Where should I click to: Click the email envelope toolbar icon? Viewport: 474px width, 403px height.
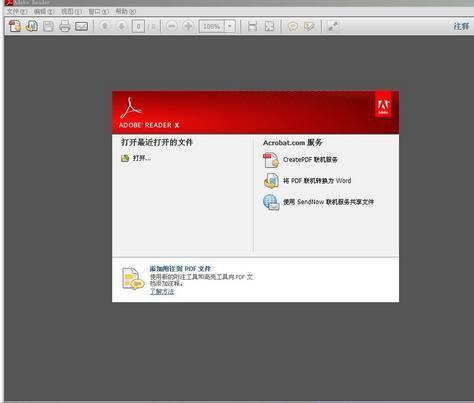(x=82, y=26)
